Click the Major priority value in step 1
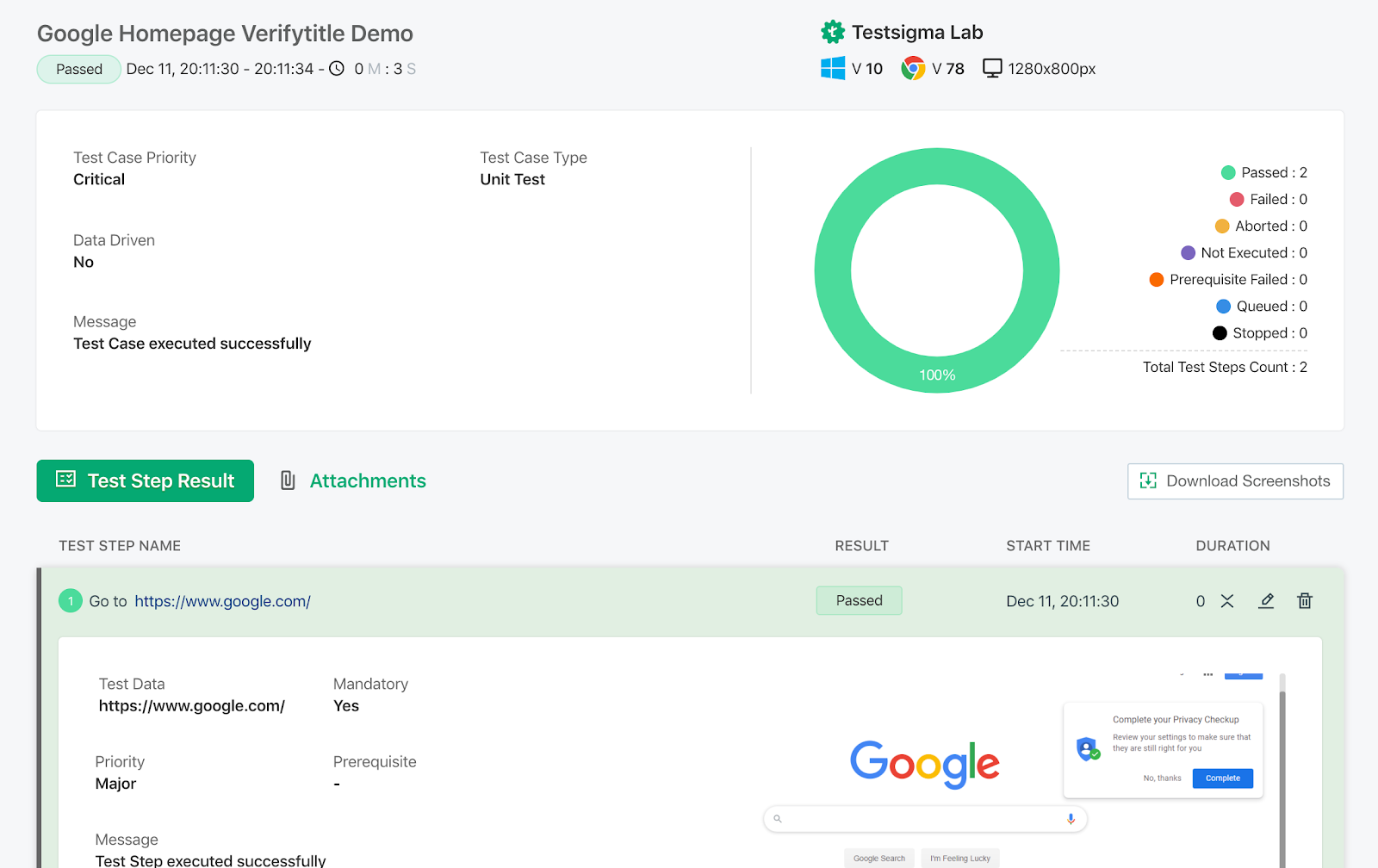 click(x=115, y=784)
